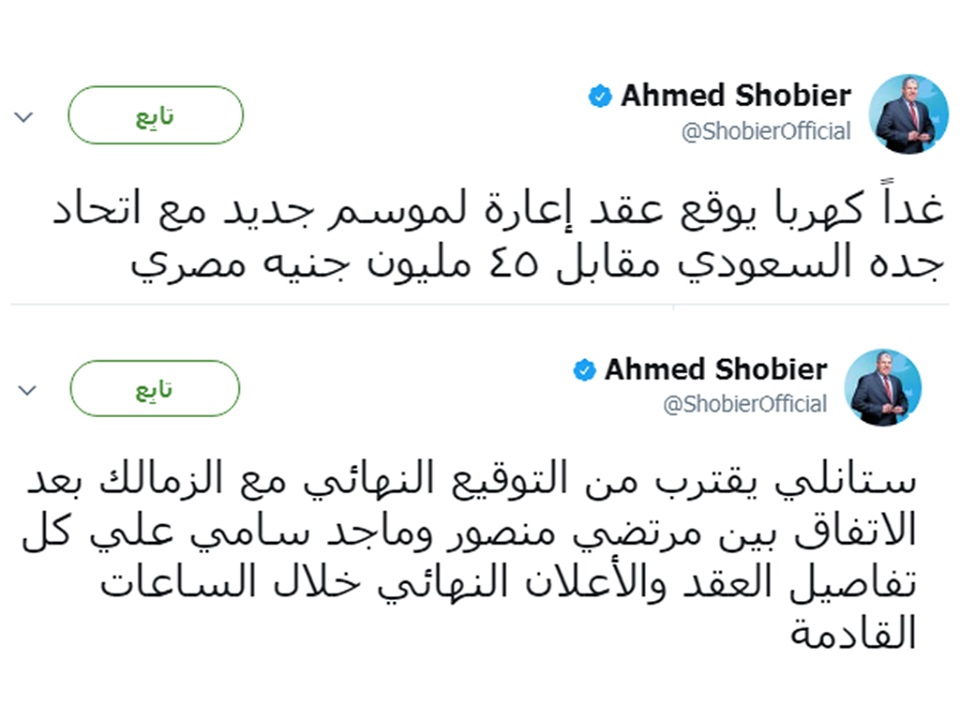Click the verified badge on the Stanley tweet
The height and width of the screenshot is (720, 960).
[x=584, y=371]
